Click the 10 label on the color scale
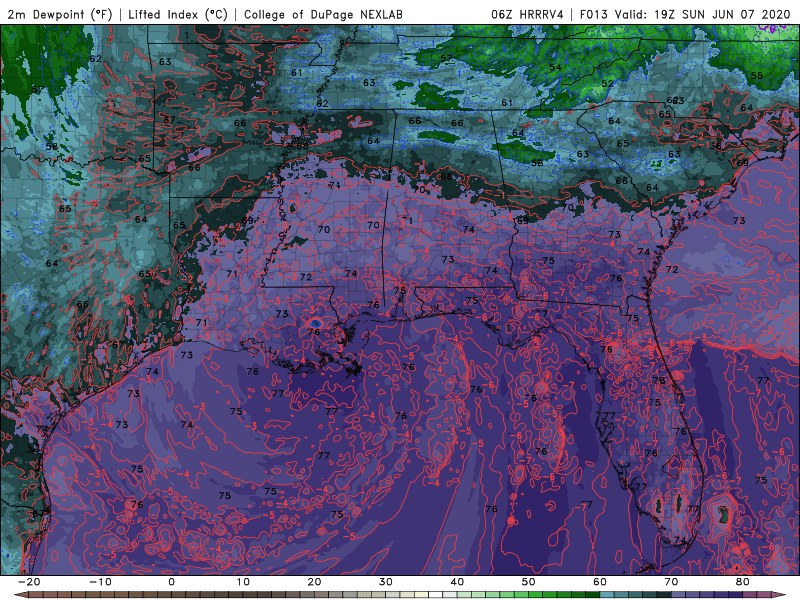800x600 pixels. [243, 582]
